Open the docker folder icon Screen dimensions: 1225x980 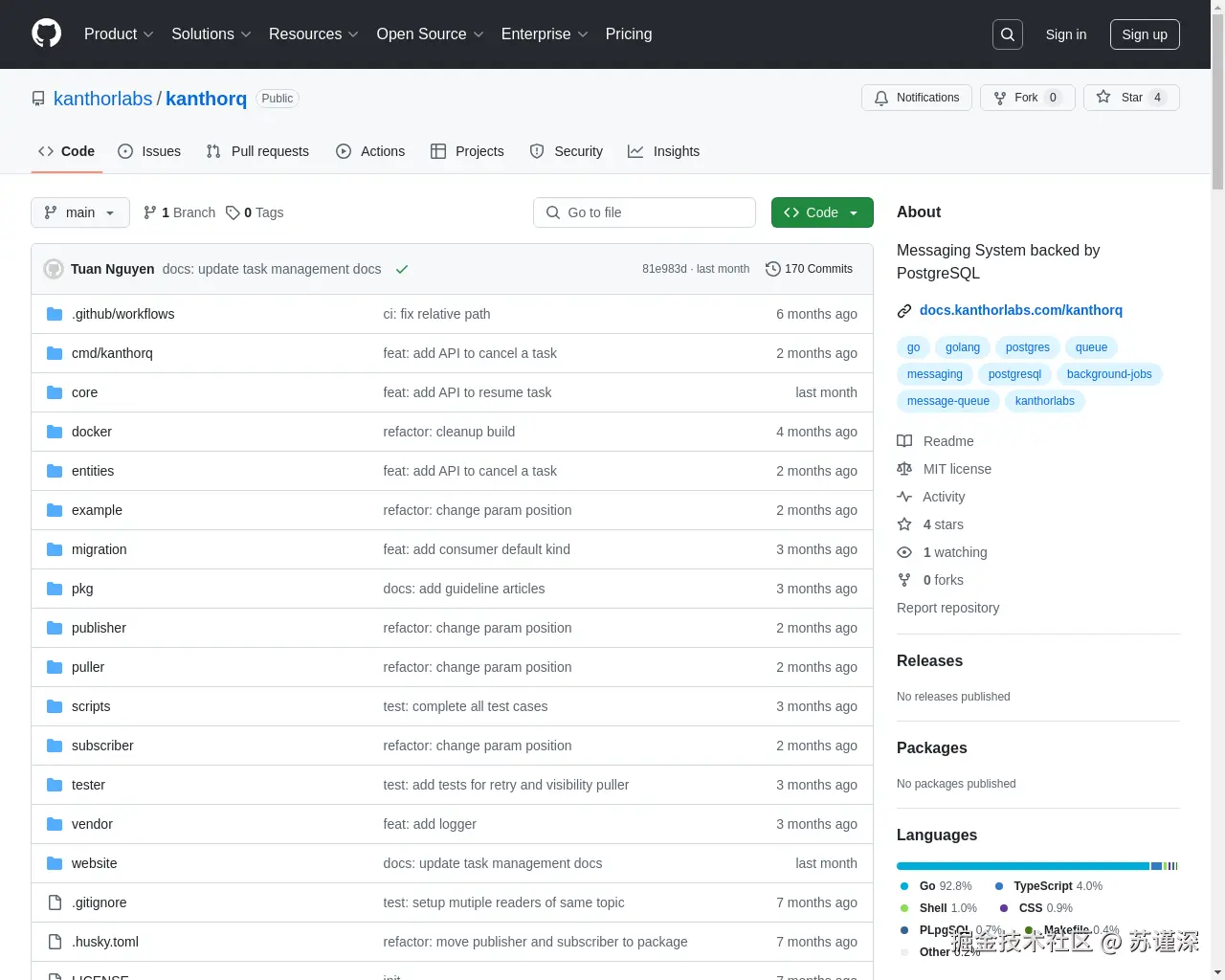[x=55, y=432]
